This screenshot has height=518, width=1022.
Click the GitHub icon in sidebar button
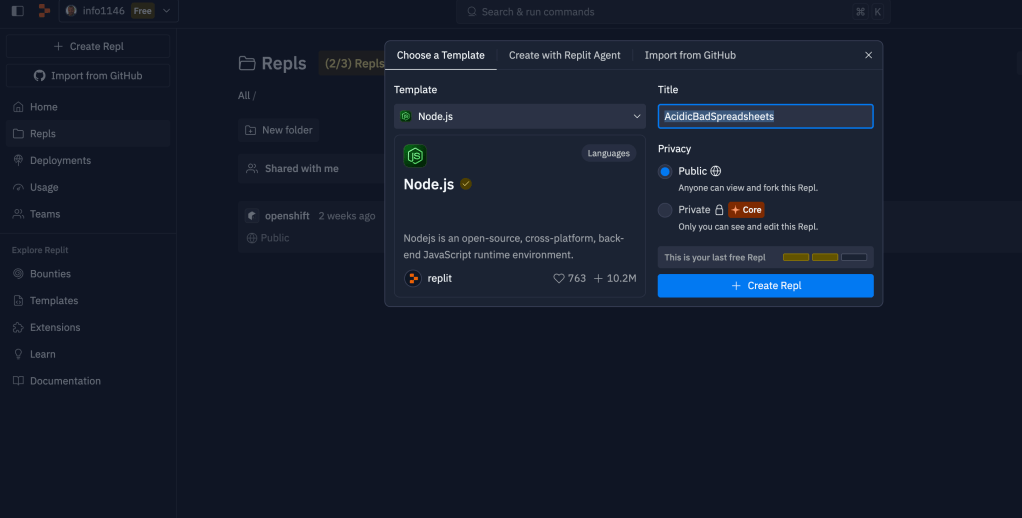click(40, 76)
